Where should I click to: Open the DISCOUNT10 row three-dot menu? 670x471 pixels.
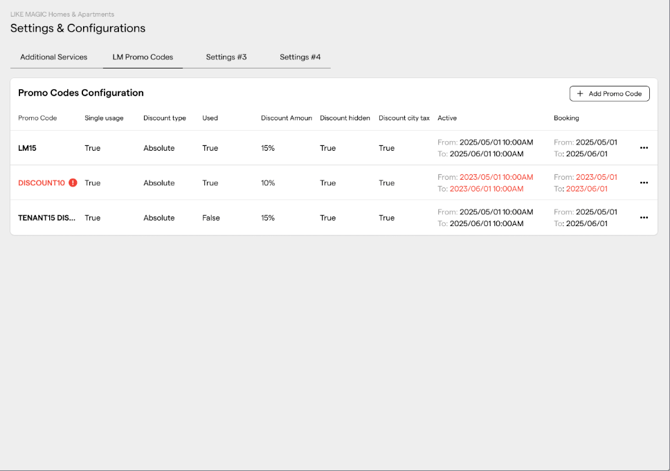coord(643,183)
